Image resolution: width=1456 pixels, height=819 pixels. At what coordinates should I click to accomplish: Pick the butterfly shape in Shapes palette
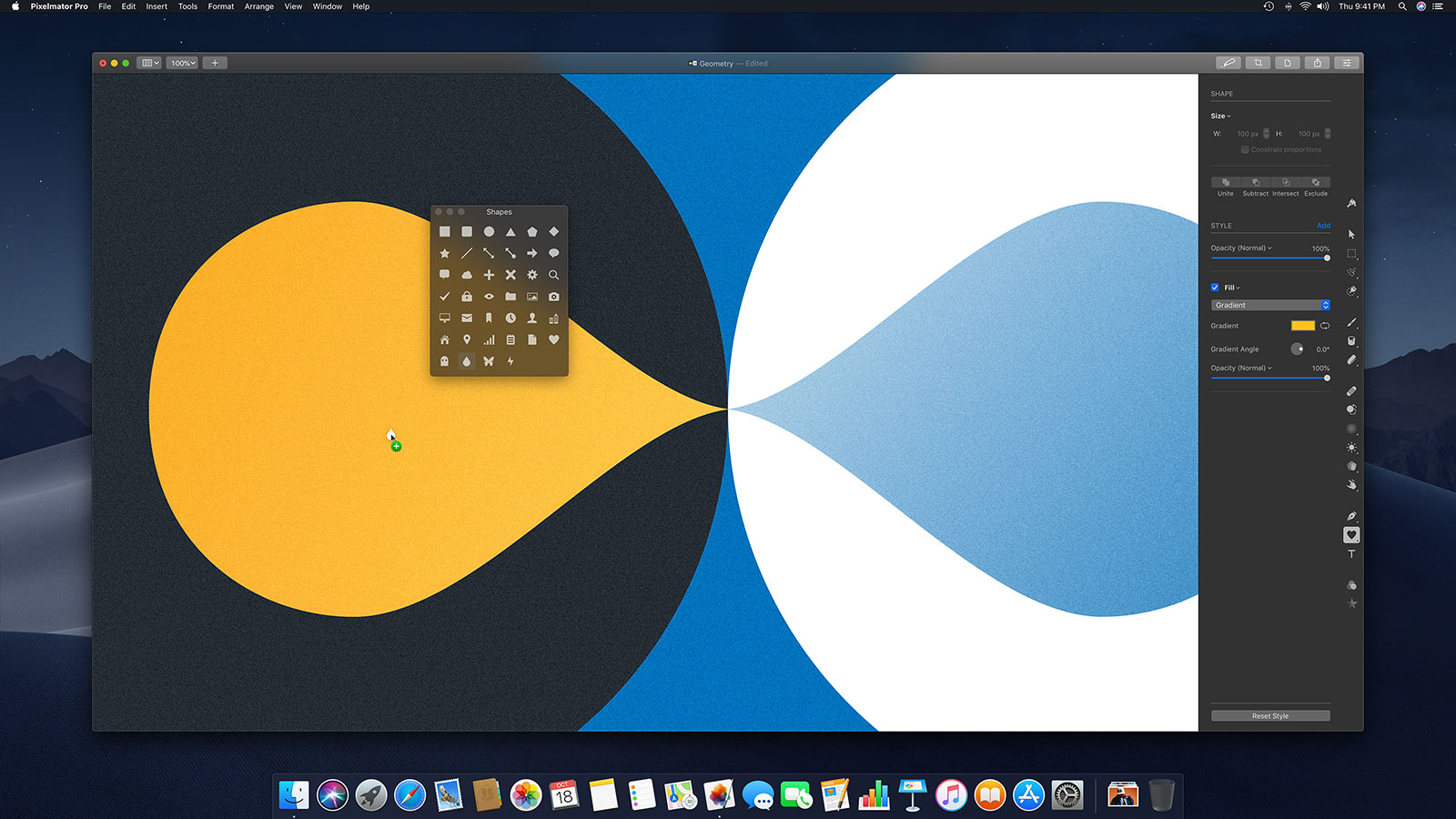488,362
